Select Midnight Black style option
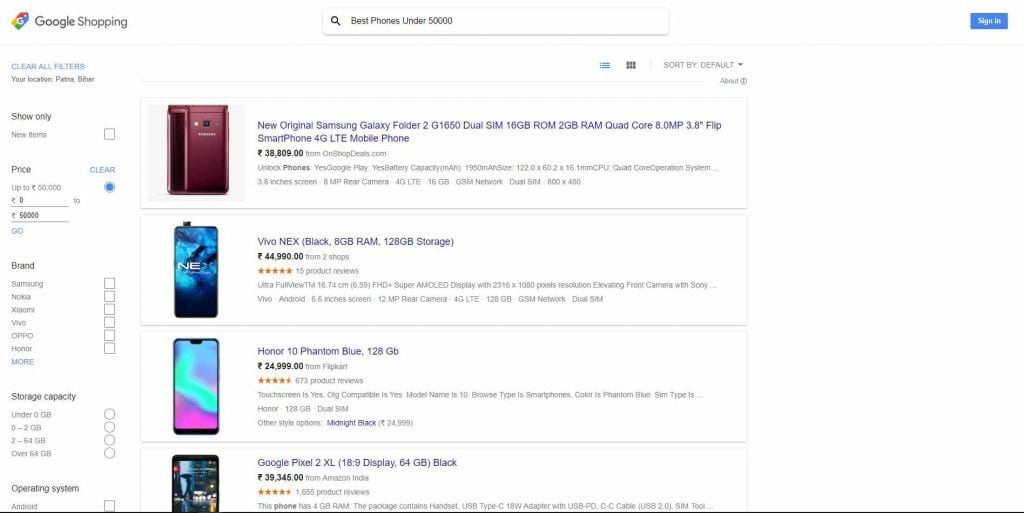Image resolution: width=1024 pixels, height=513 pixels. pyautogui.click(x=351, y=423)
